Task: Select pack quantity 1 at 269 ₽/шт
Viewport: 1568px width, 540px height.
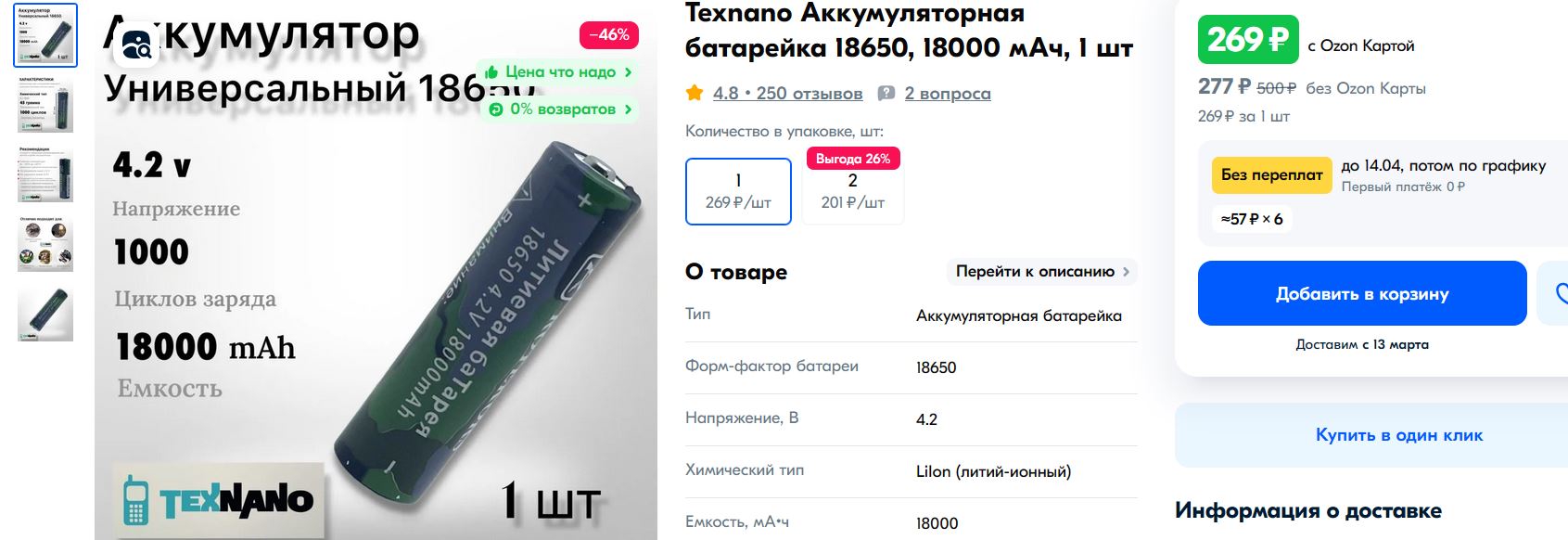Action: pos(738,191)
